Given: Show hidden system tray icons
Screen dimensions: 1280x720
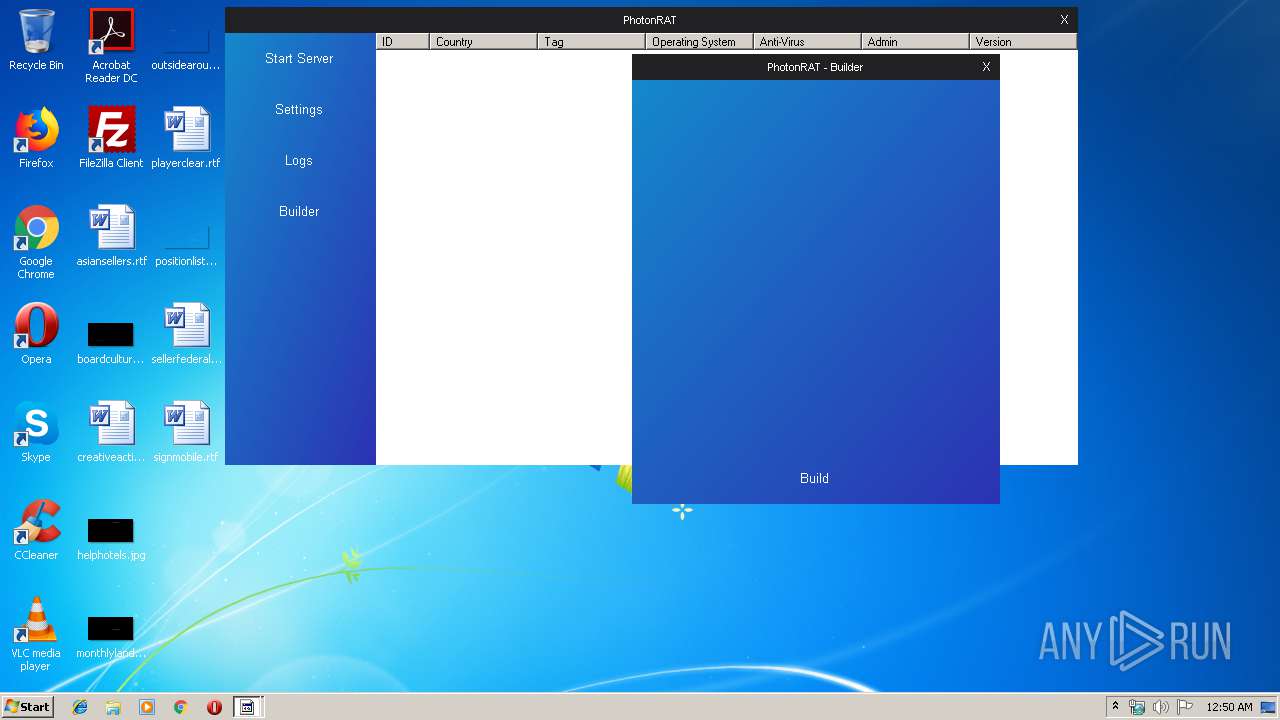Looking at the screenshot, I should pos(1115,707).
